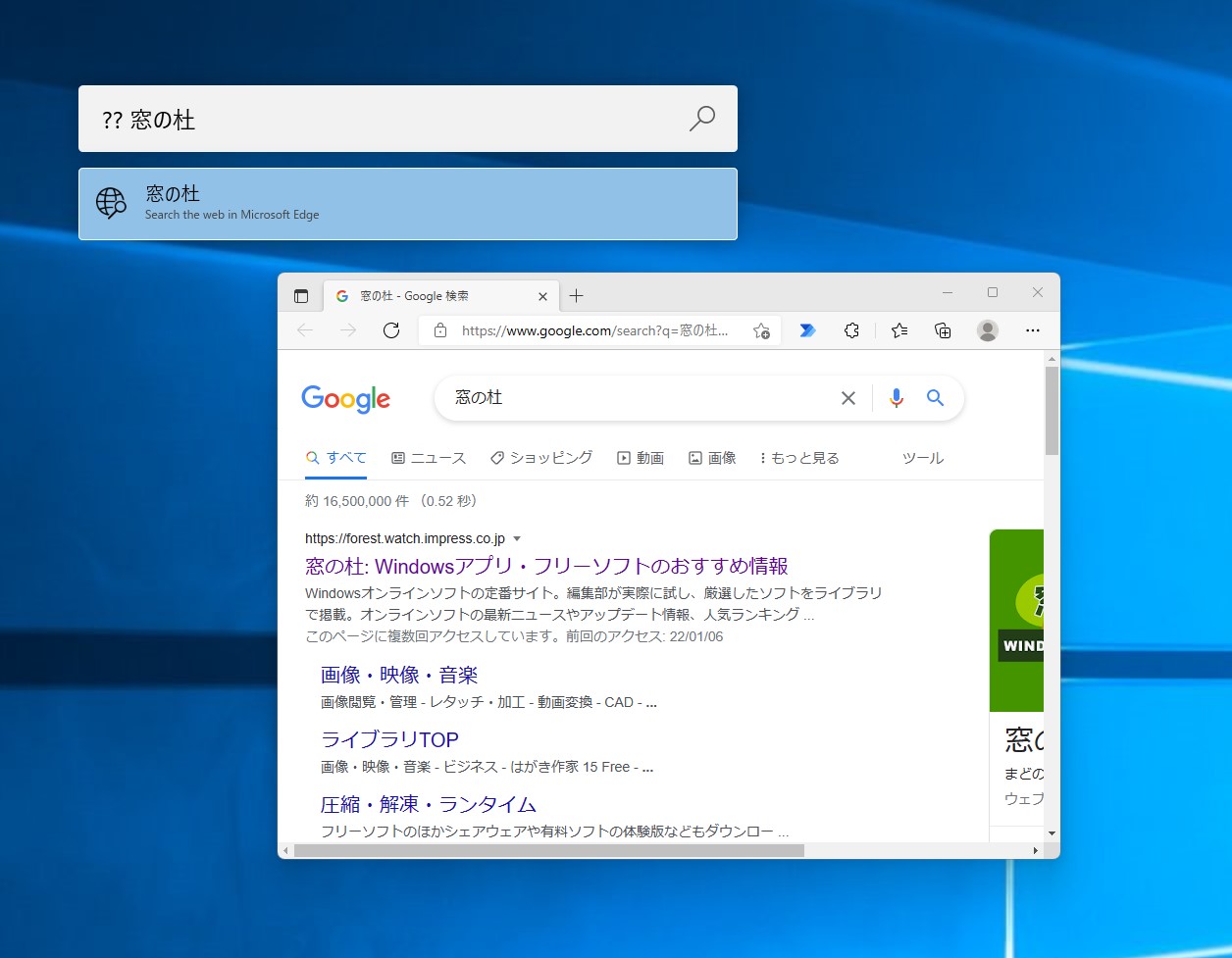Open the 圧縮・解凍・ランタイム sitelink
Image resolution: width=1232 pixels, height=958 pixels.
coord(429,804)
